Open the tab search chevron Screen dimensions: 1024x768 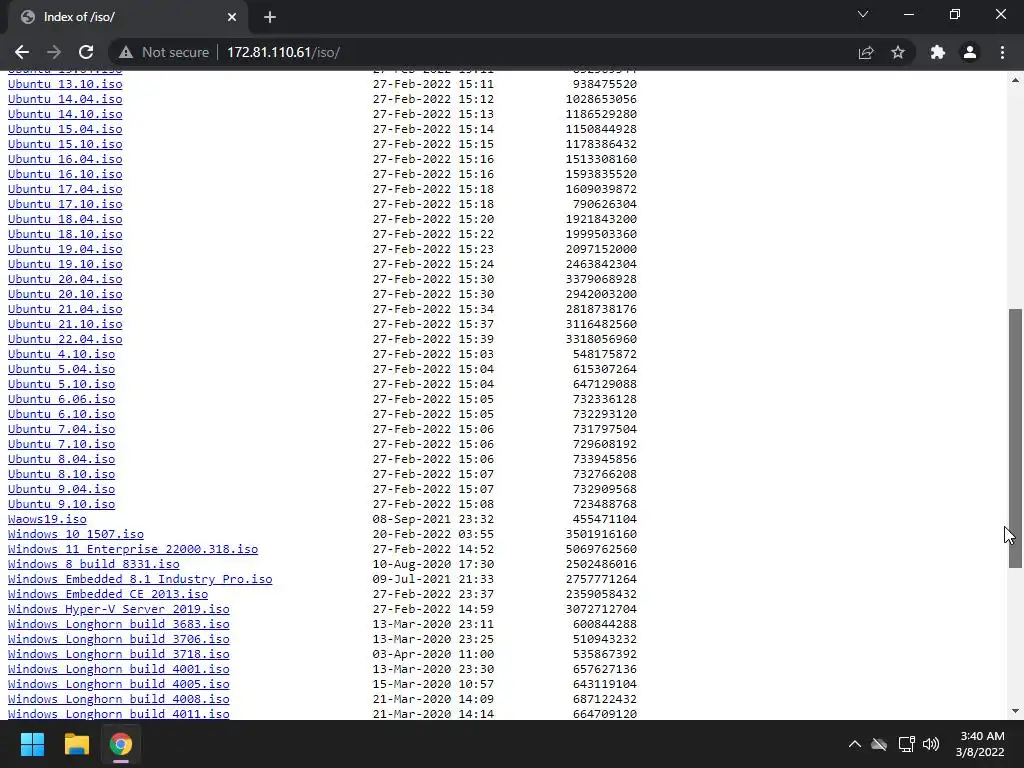(863, 14)
